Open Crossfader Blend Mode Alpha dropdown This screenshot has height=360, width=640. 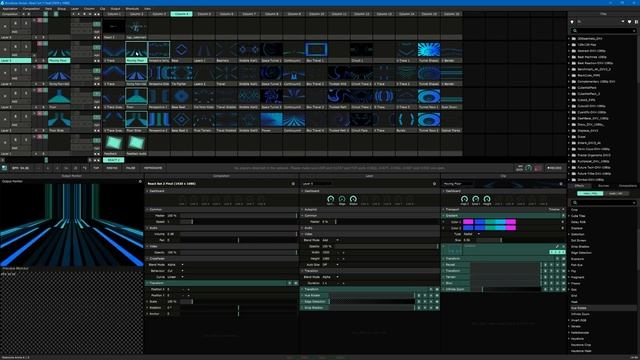pos(176,265)
